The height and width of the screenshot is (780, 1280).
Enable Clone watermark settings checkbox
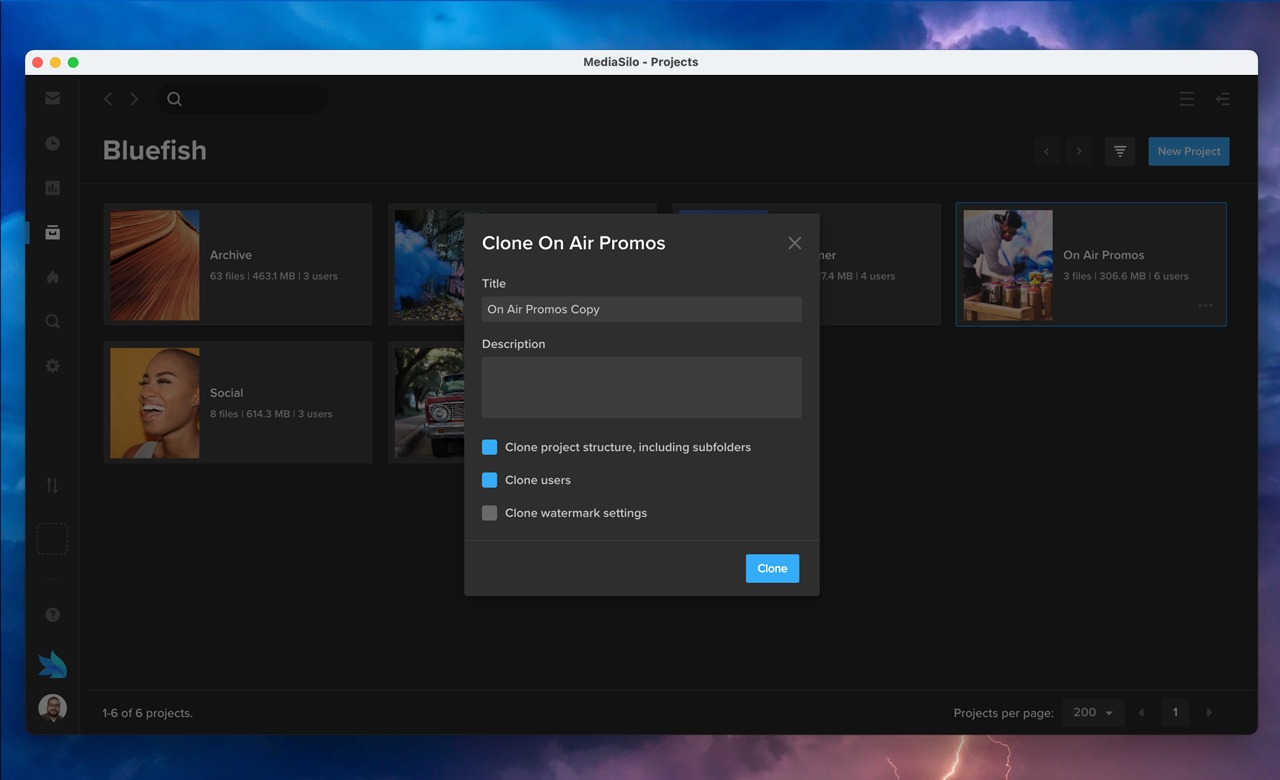pos(489,513)
